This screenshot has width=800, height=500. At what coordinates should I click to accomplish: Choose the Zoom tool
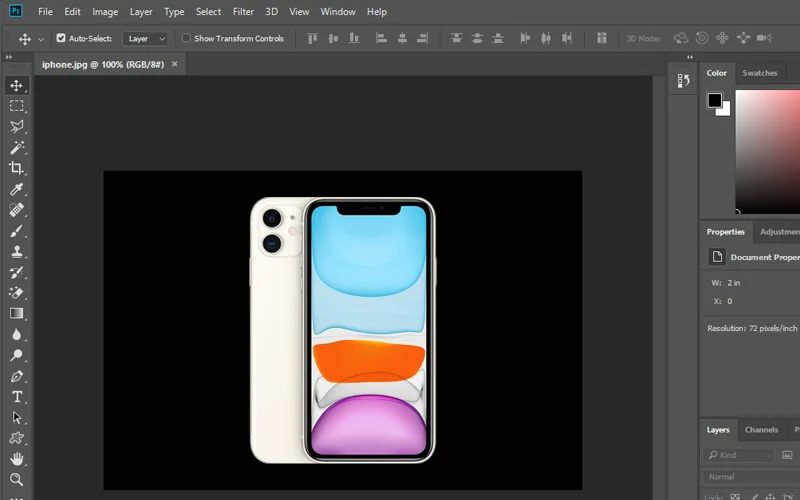(x=17, y=480)
